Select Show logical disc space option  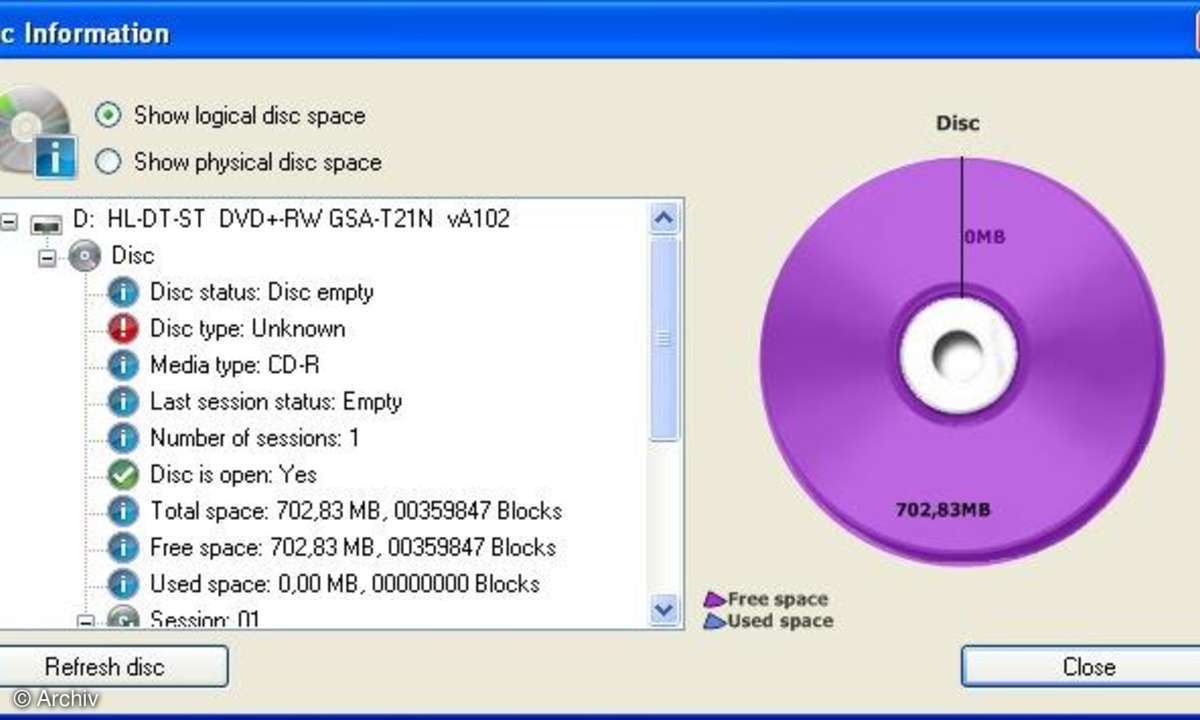click(108, 115)
